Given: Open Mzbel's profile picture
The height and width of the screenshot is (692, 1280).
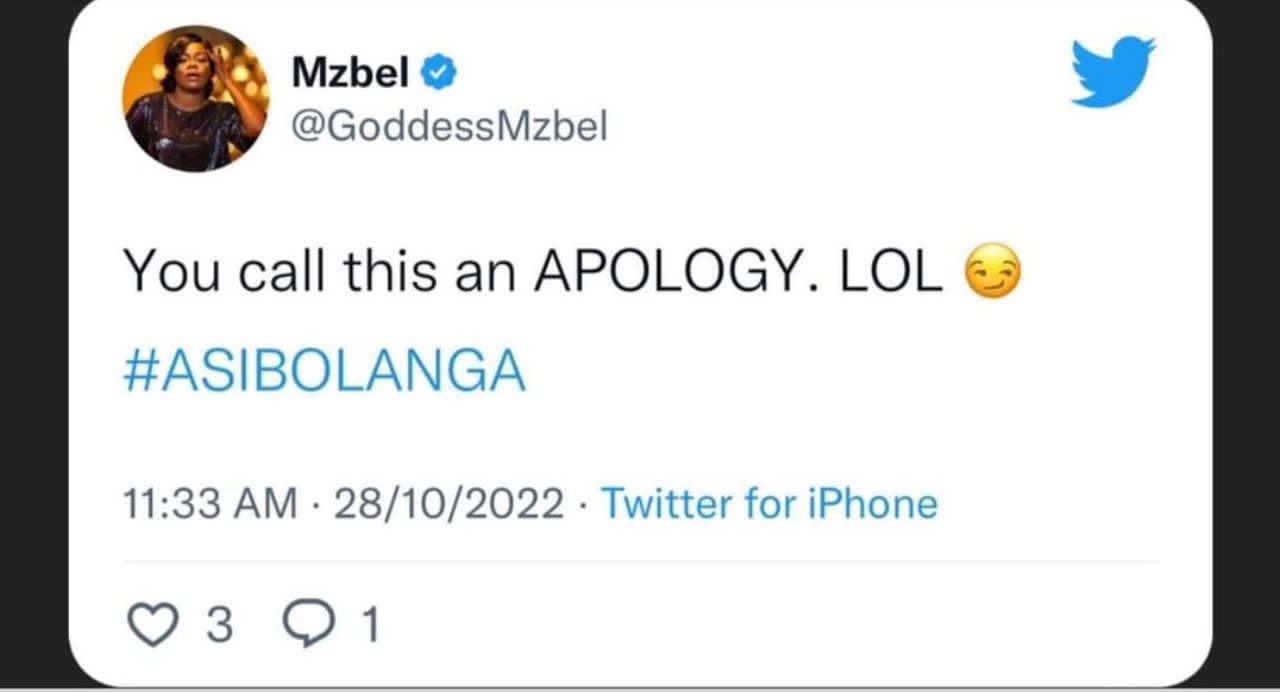Looking at the screenshot, I should tap(196, 98).
